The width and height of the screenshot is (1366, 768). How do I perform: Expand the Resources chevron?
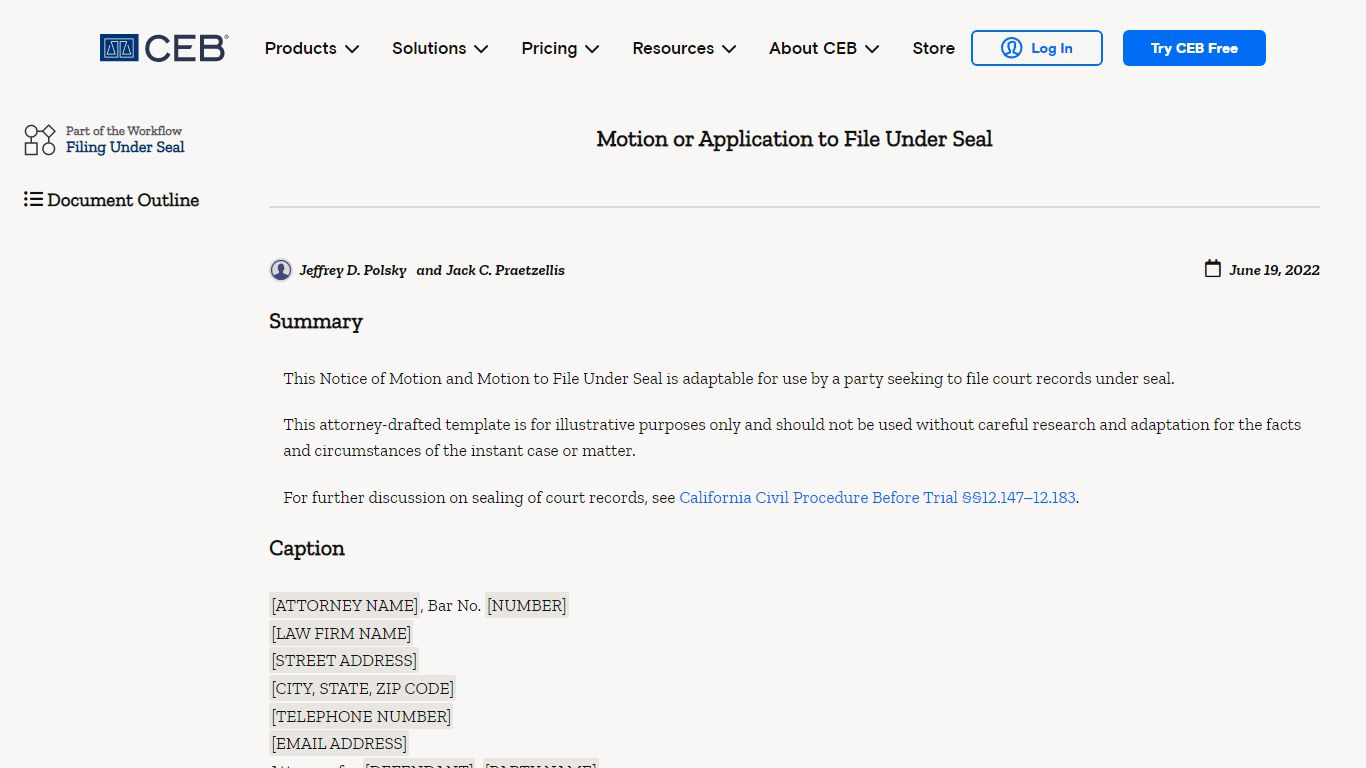(729, 49)
